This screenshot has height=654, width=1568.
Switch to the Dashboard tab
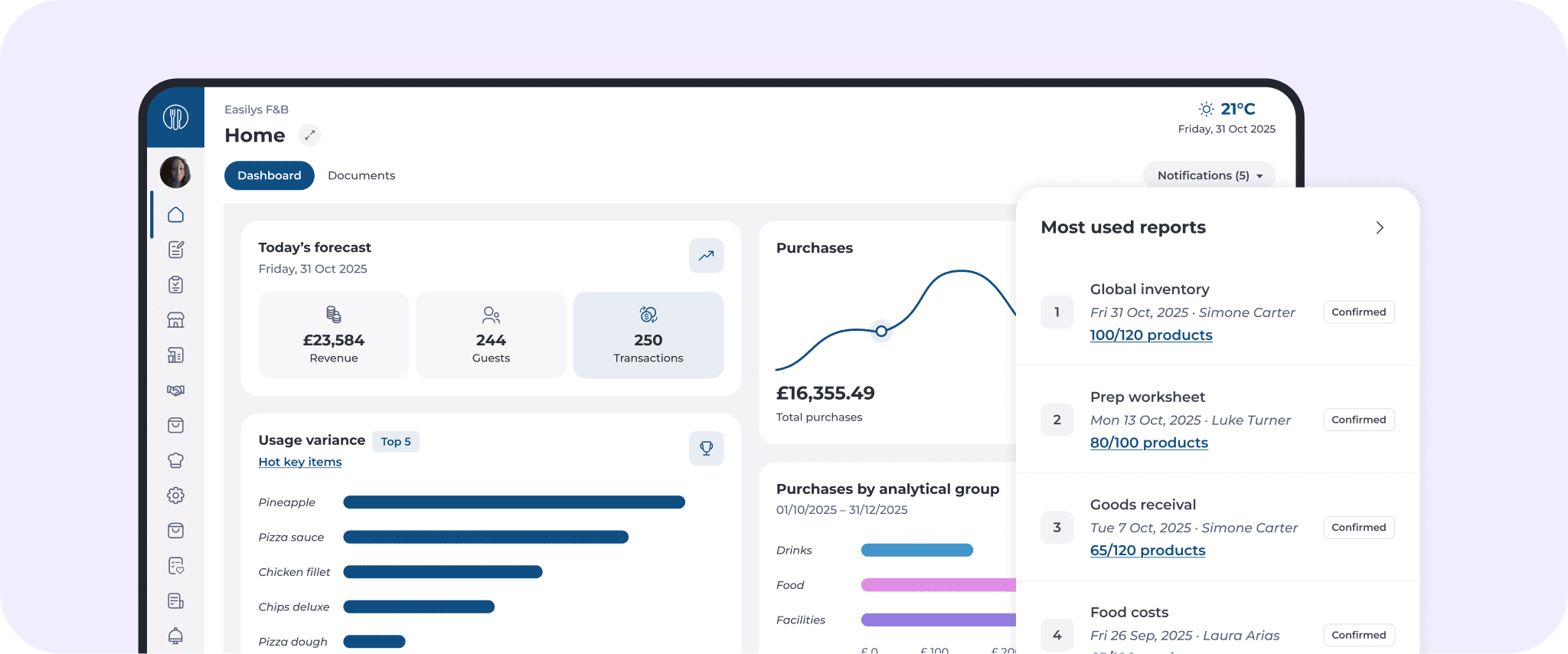tap(269, 175)
